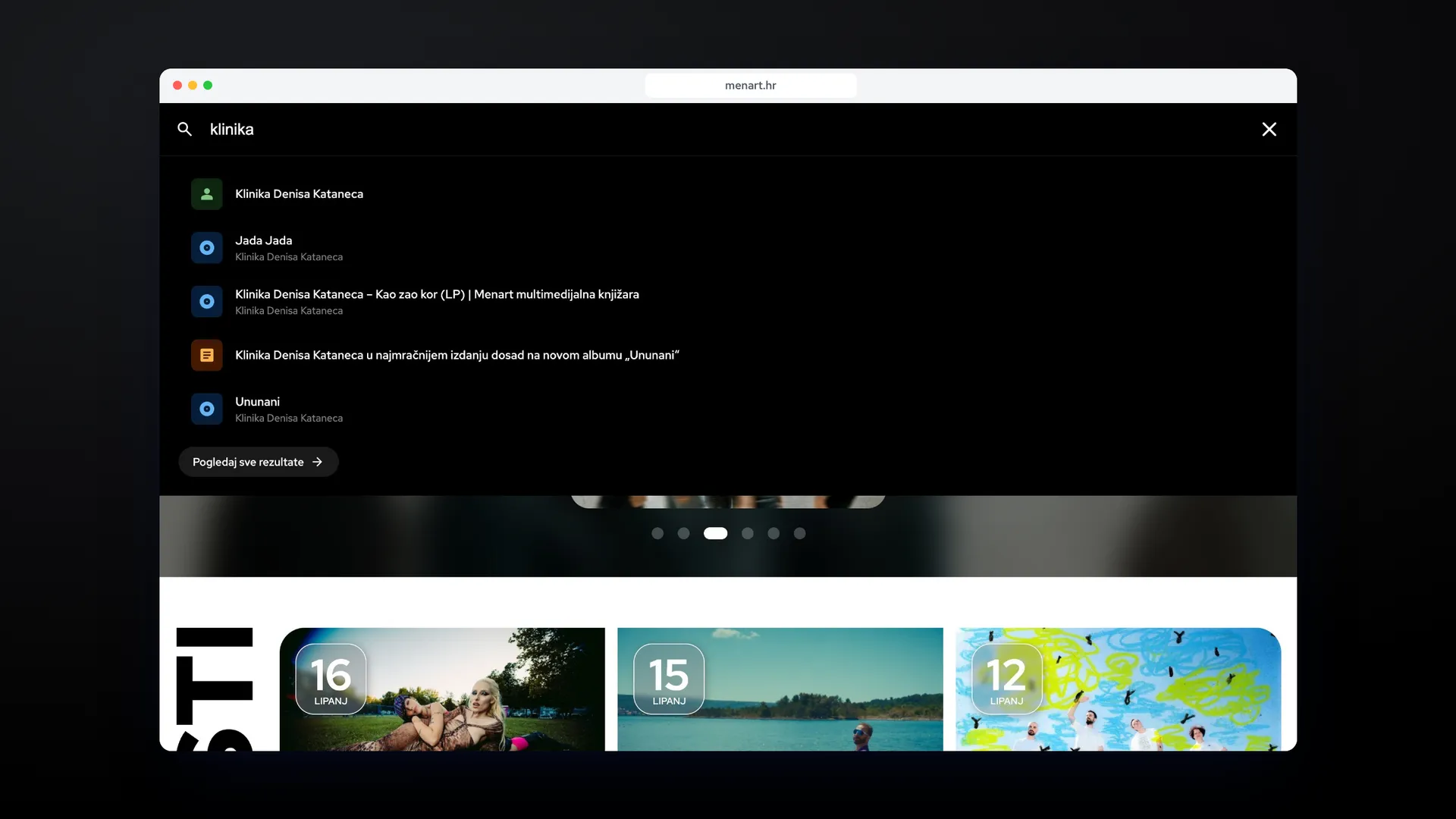Click the arrow in Pogledaj sve rezultate
Viewport: 1456px width, 819px height.
coord(317,462)
